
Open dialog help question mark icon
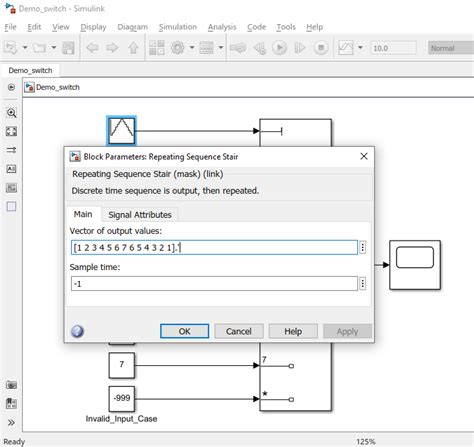[x=77, y=331]
